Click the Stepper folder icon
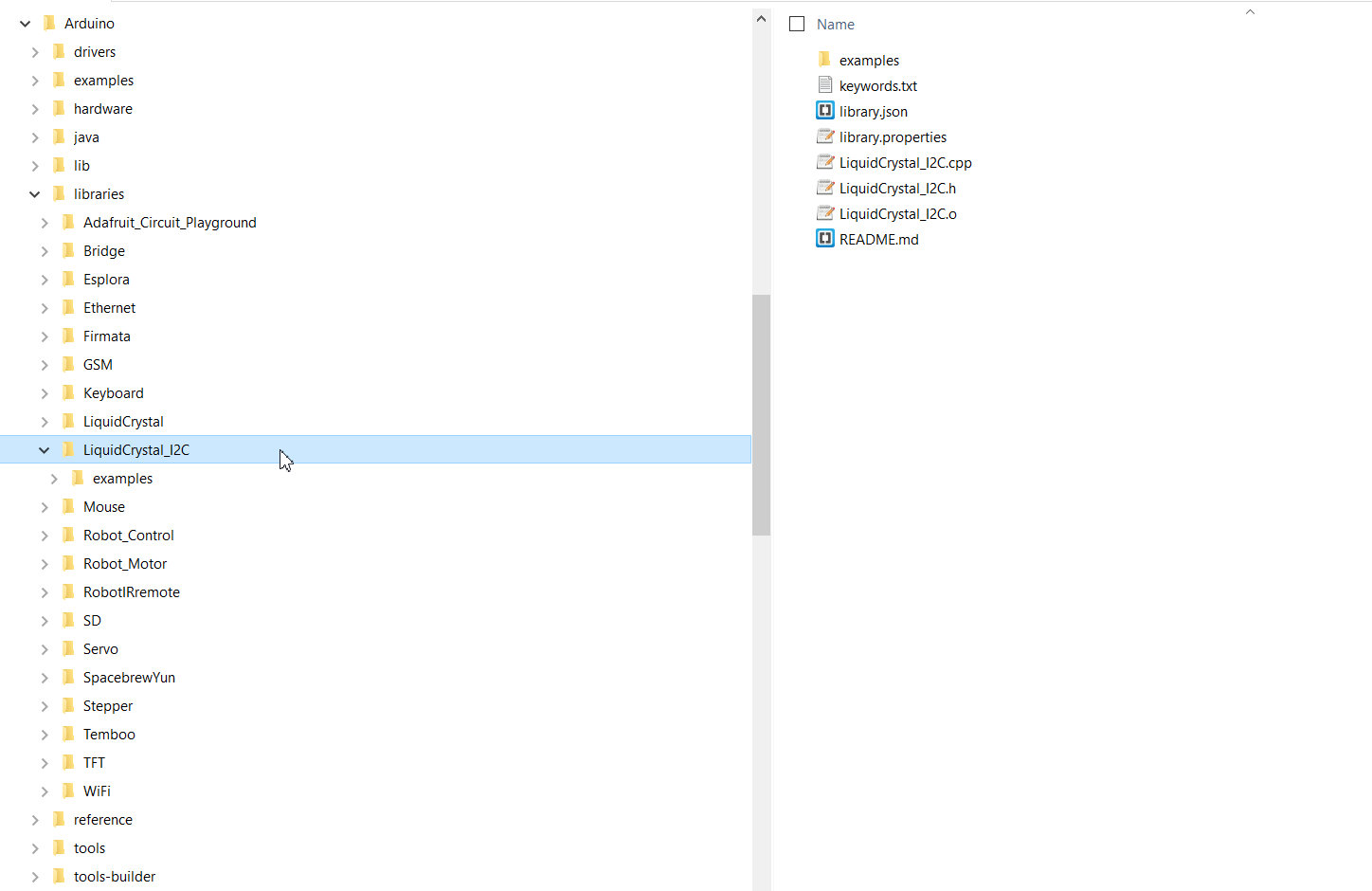The width and height of the screenshot is (1372, 891). pos(68,705)
